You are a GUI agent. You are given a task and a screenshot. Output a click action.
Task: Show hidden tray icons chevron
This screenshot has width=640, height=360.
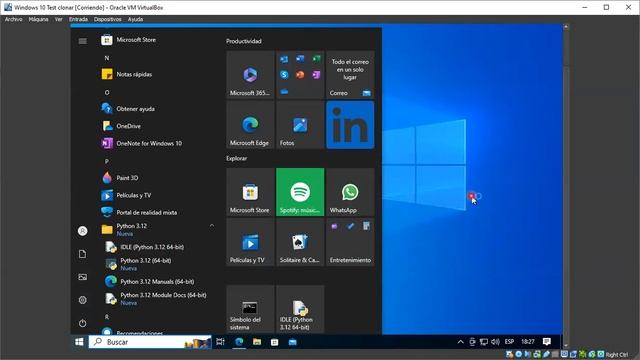pyautogui.click(x=460, y=342)
